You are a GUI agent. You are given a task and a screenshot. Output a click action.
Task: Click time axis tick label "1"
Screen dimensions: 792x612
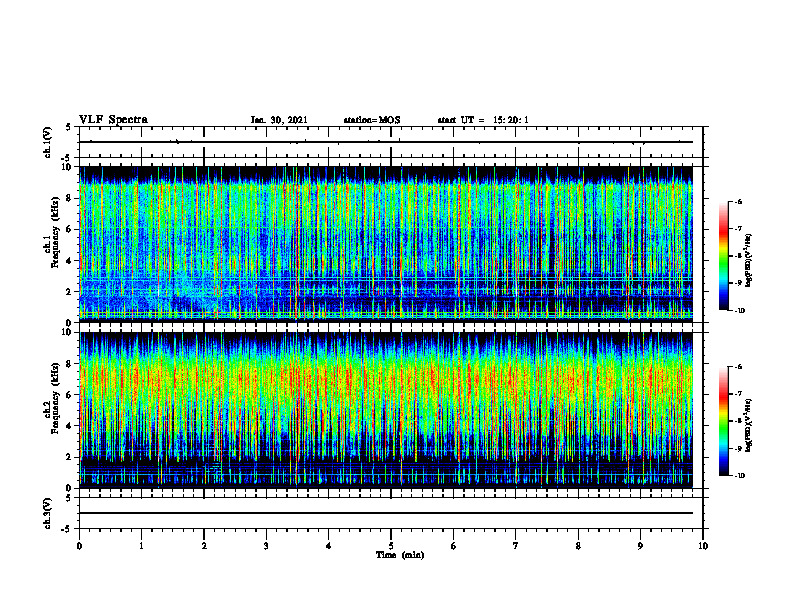pyautogui.click(x=141, y=546)
